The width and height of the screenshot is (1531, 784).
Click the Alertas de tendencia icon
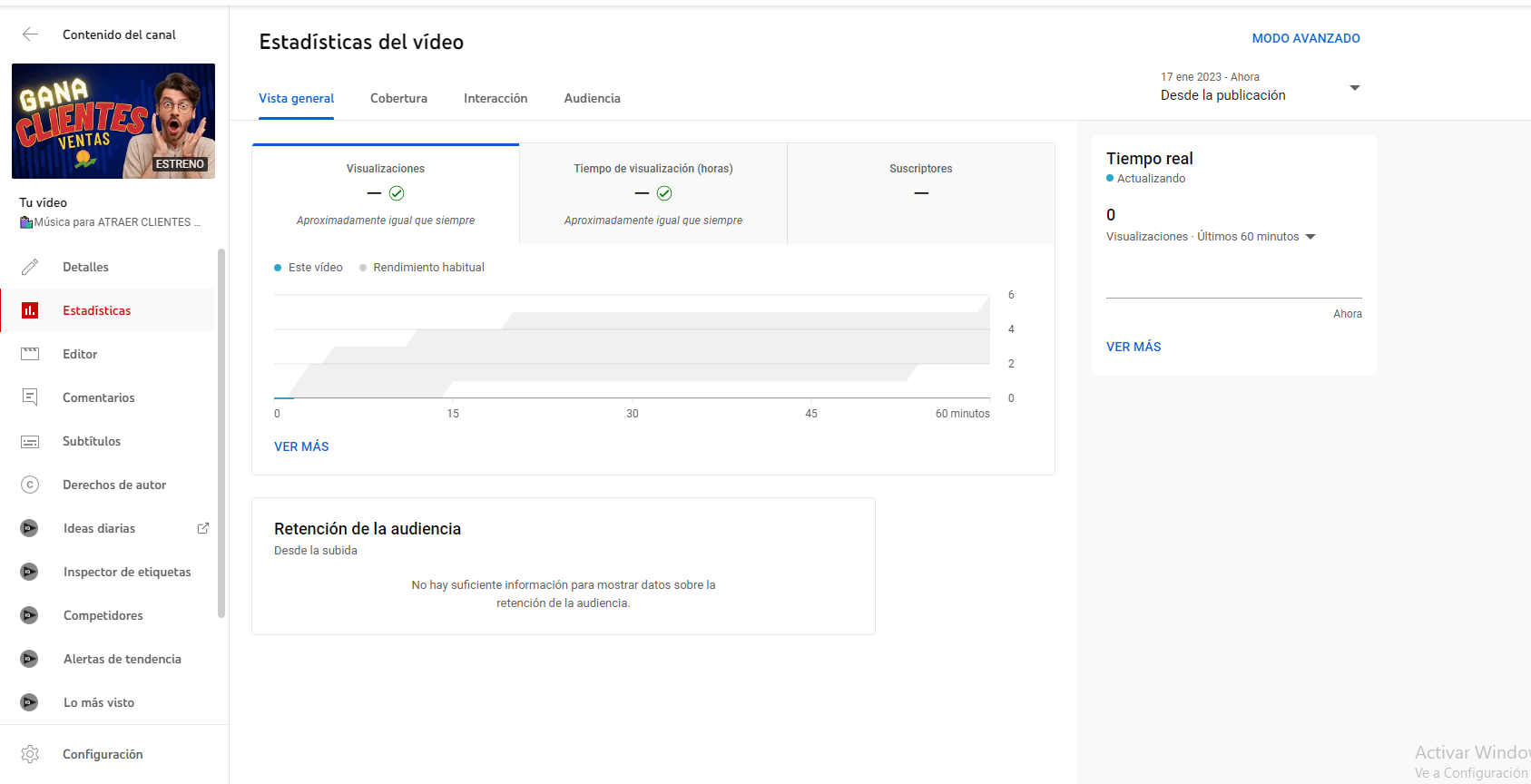tap(30, 659)
